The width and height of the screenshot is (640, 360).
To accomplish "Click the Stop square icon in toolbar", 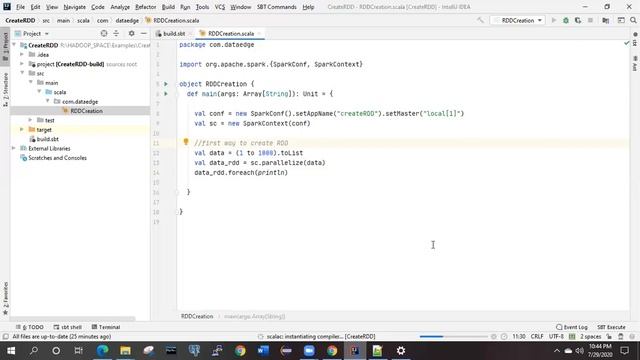I will (590, 20).
